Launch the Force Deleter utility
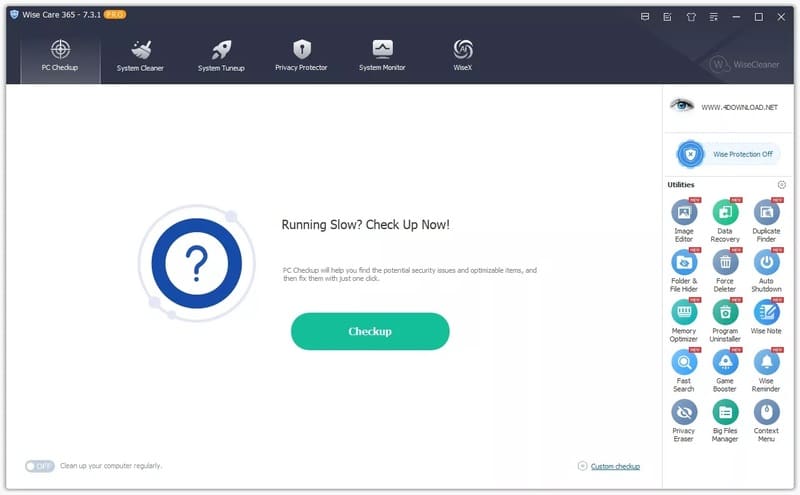 (x=725, y=270)
